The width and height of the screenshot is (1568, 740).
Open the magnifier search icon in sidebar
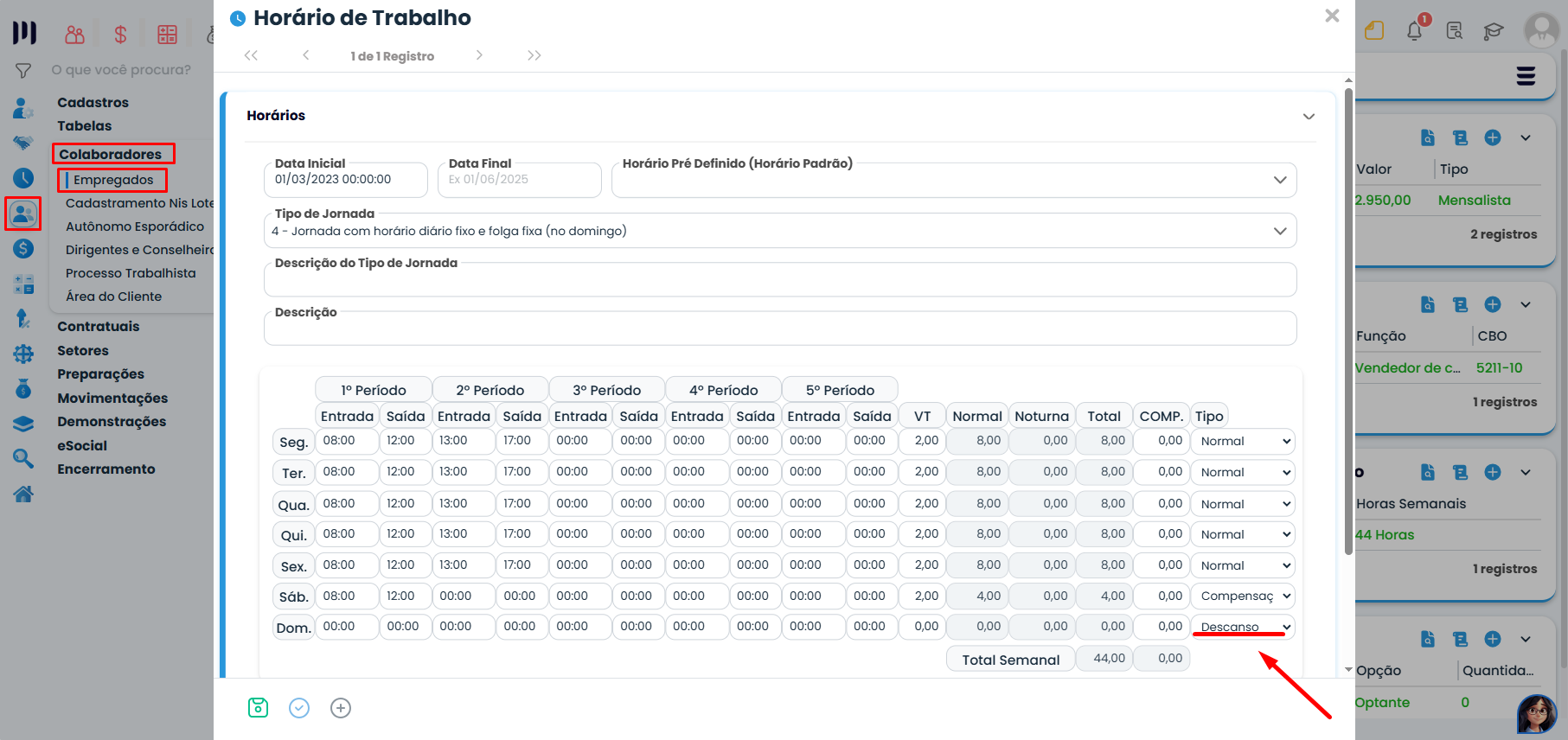23,458
